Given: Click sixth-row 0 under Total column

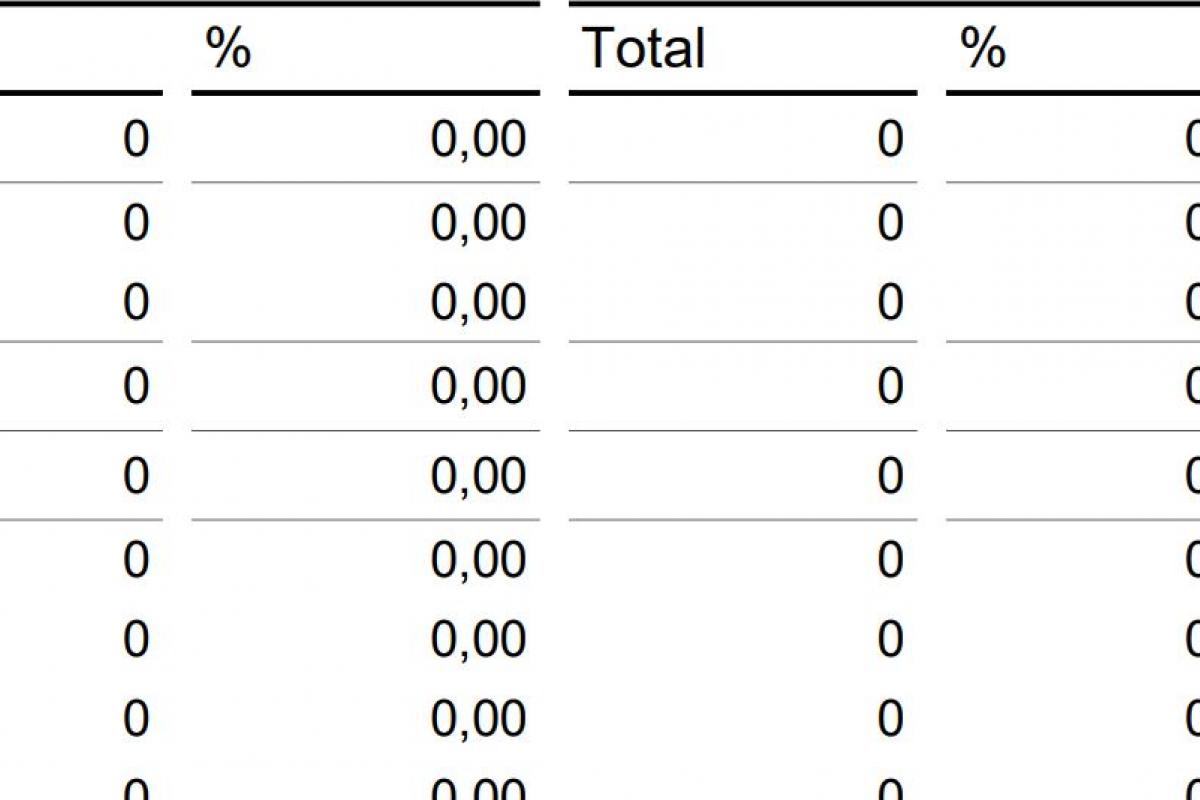Looking at the screenshot, I should click(x=890, y=559).
